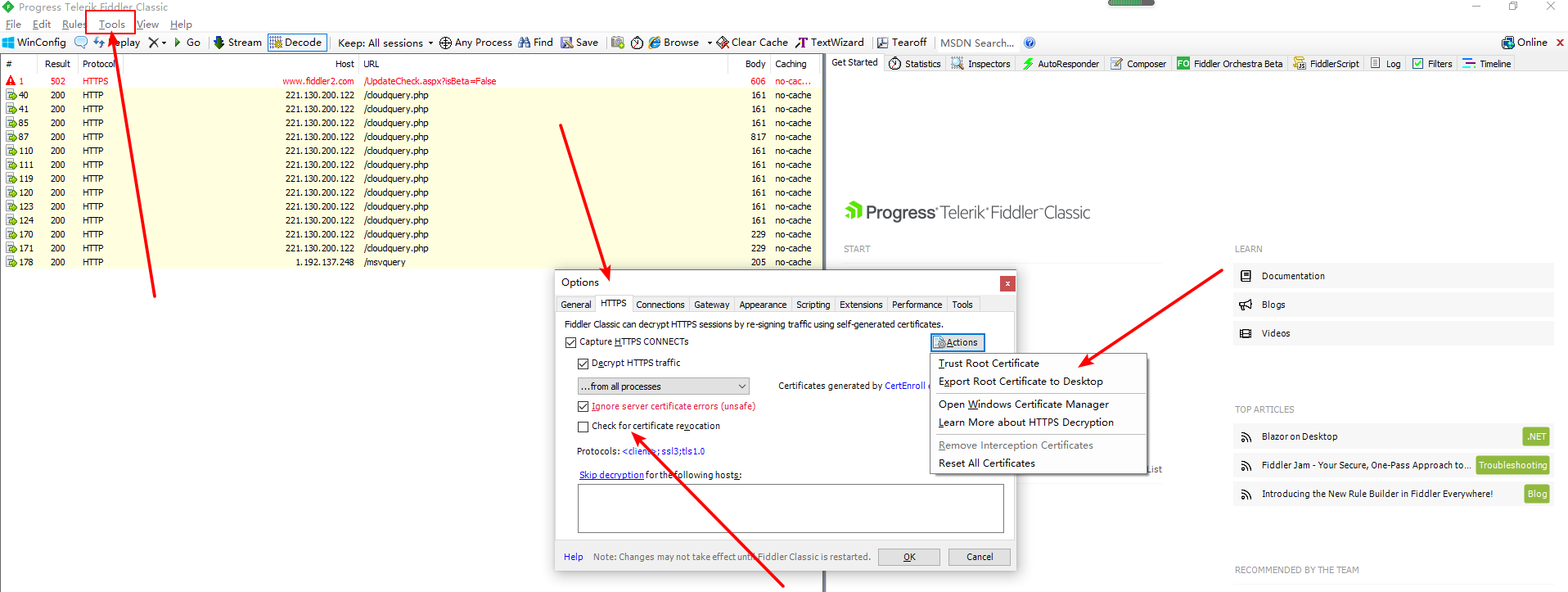This screenshot has height=592, width=1568.
Task: Switch to Connections tab in Options
Action: coord(660,305)
